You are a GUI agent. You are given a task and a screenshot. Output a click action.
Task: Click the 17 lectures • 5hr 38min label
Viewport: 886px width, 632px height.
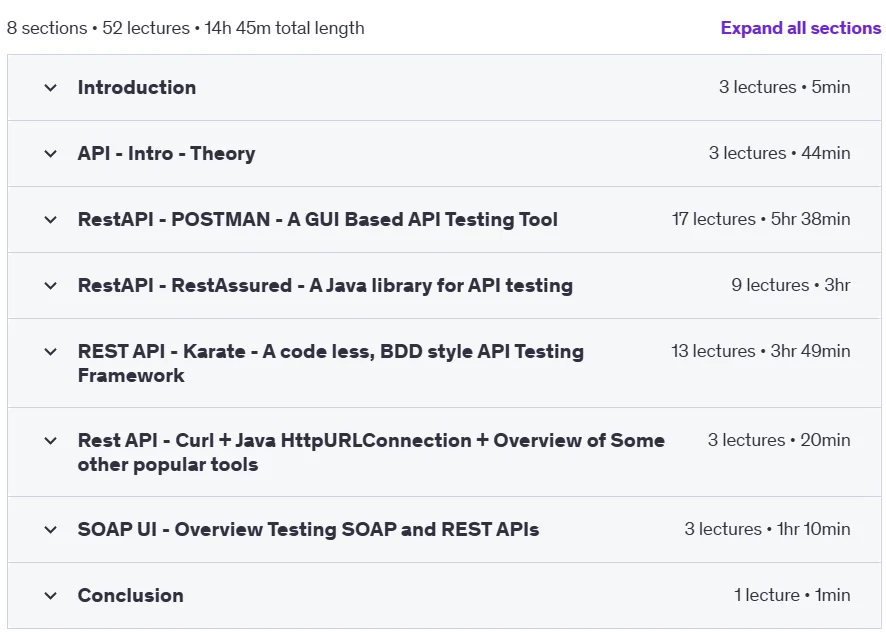point(761,219)
